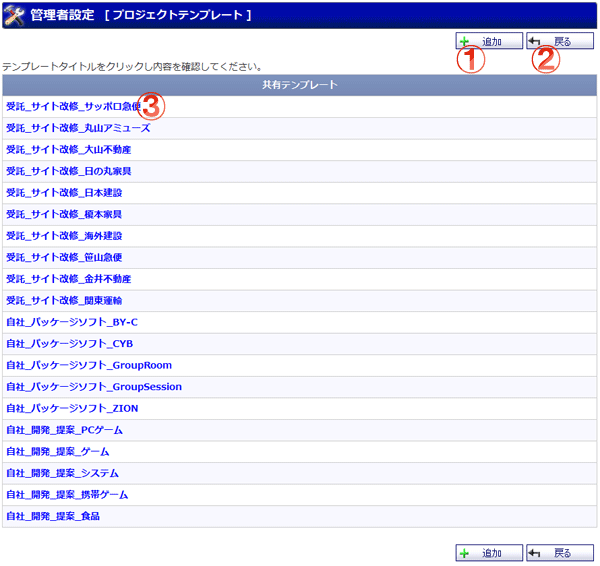Click the bottom 追加 (add) button
The width and height of the screenshot is (600, 566).
[489, 553]
